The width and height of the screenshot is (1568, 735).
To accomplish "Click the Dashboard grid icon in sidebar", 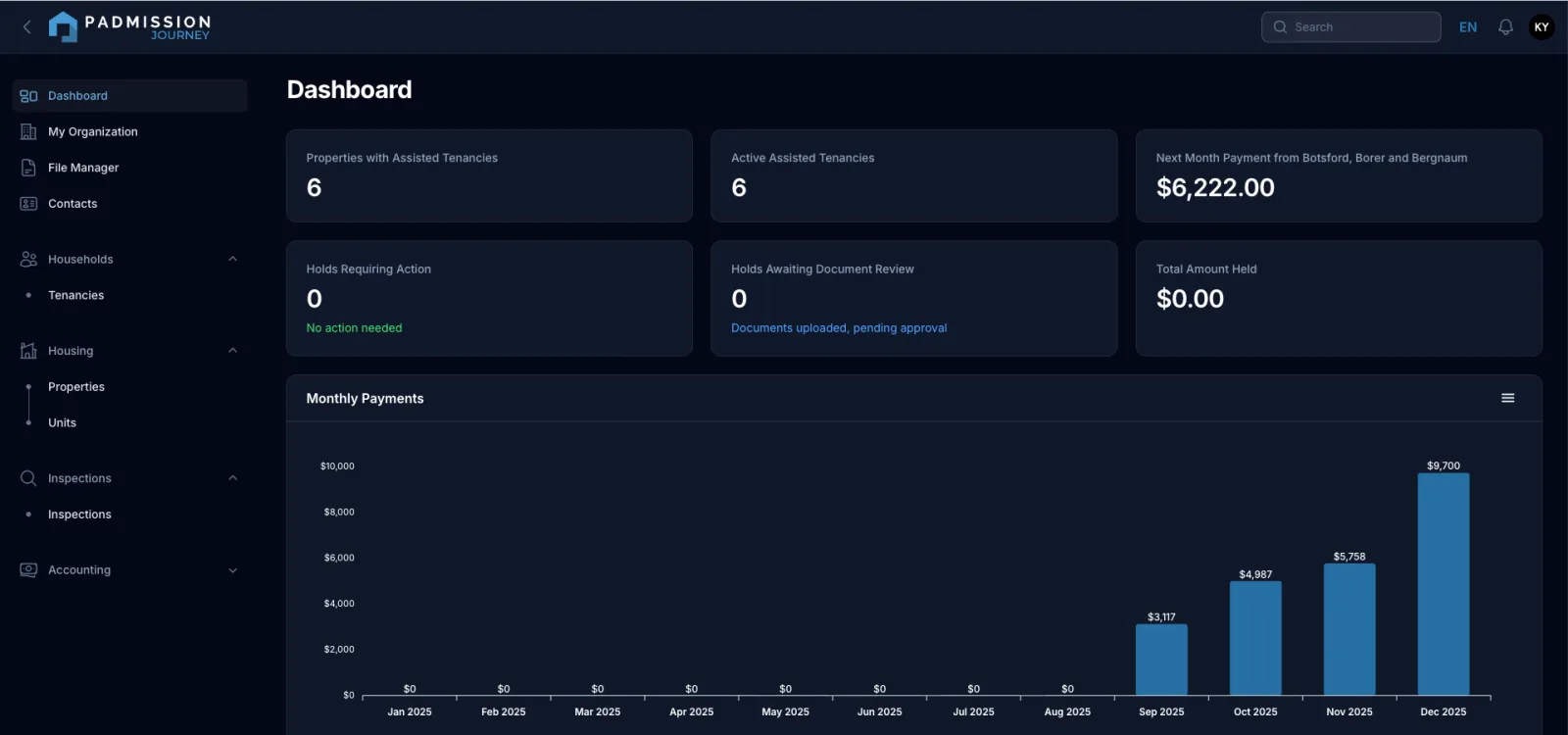I will coord(28,96).
